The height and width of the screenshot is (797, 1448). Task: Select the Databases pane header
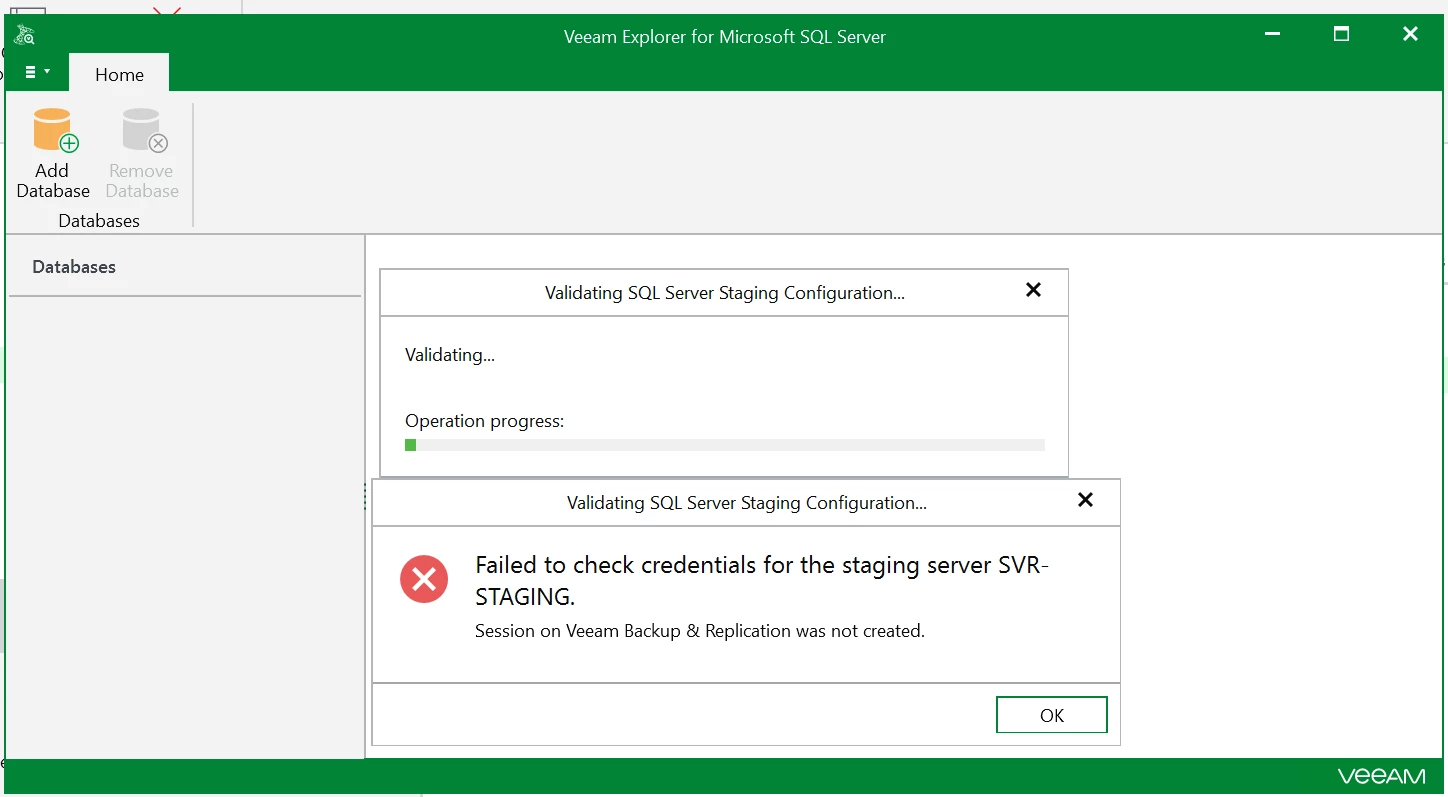click(74, 267)
